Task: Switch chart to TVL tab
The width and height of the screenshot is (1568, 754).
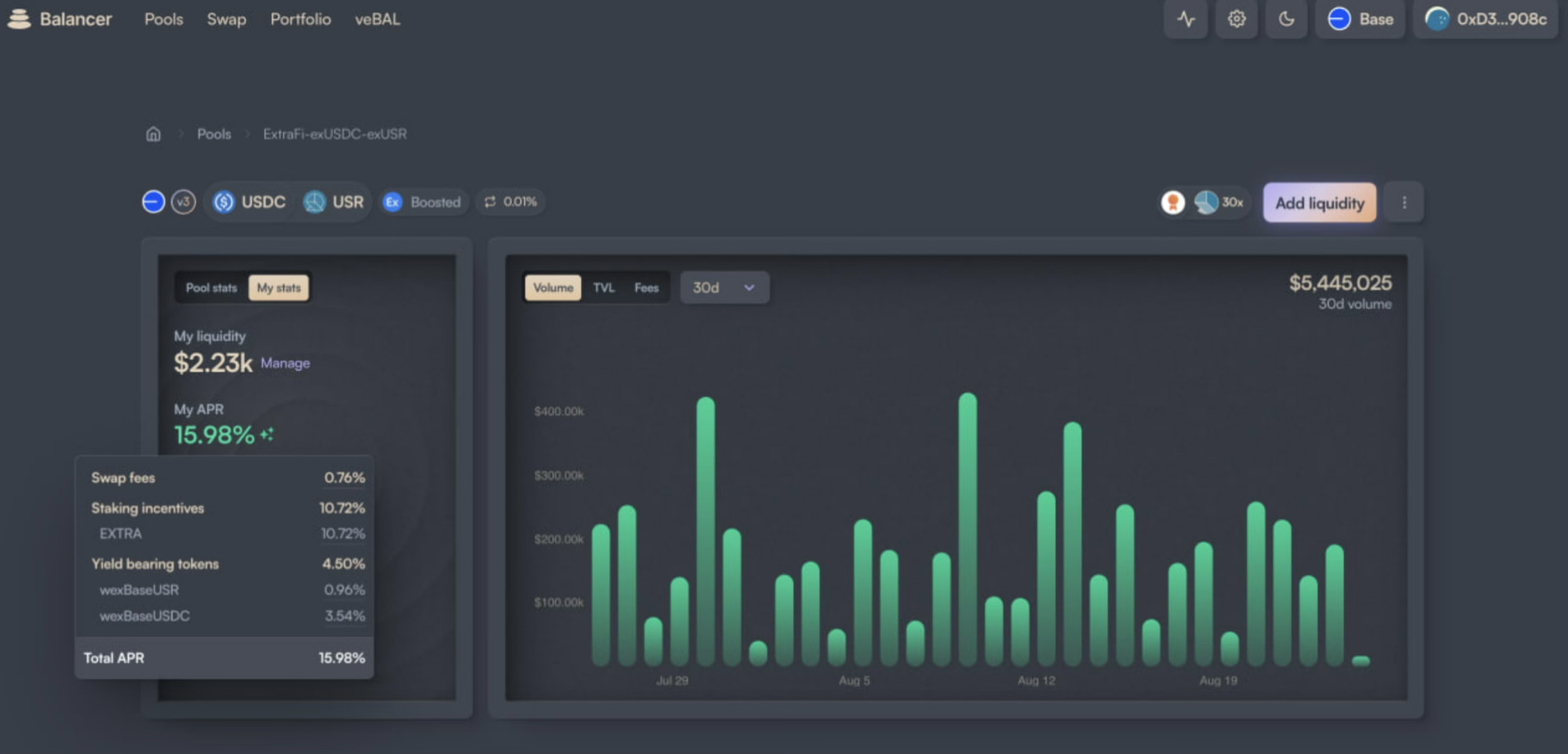Action: click(x=604, y=288)
